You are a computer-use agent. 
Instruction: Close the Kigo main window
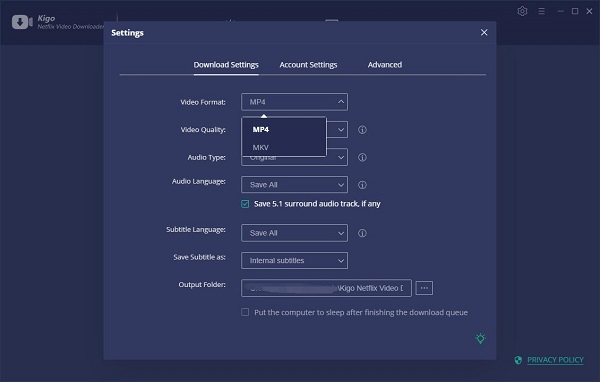pyautogui.click(x=589, y=11)
